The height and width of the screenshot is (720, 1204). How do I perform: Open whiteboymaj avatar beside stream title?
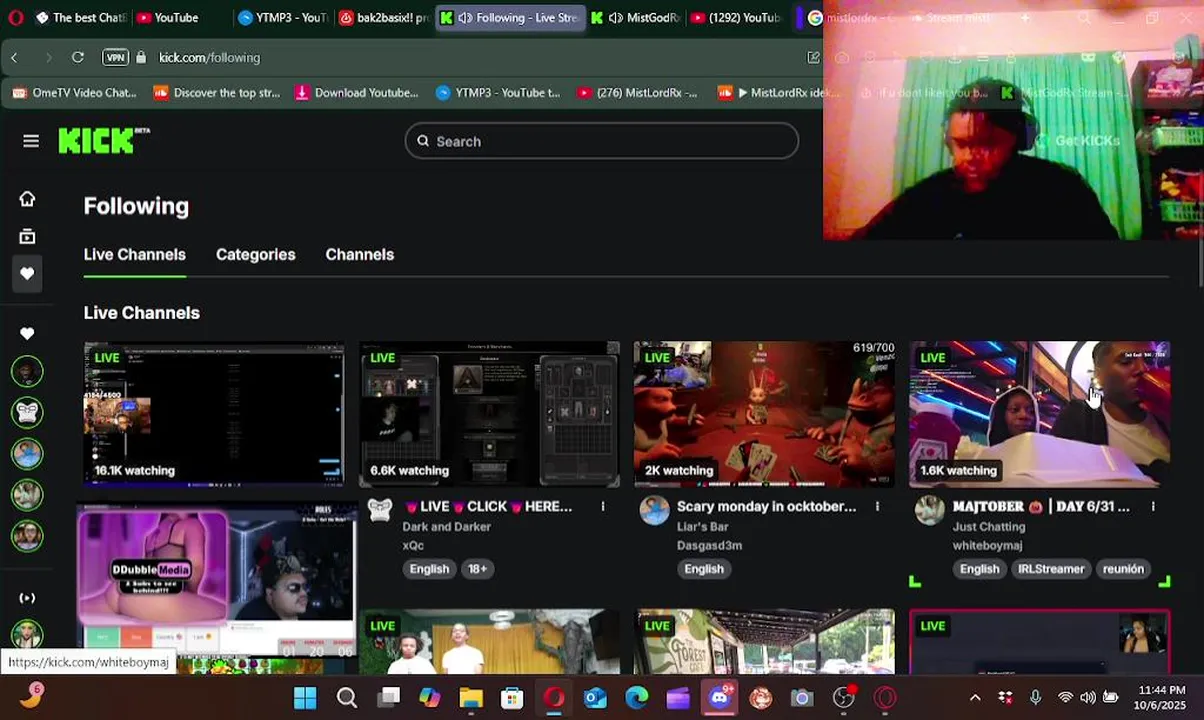[x=930, y=510]
